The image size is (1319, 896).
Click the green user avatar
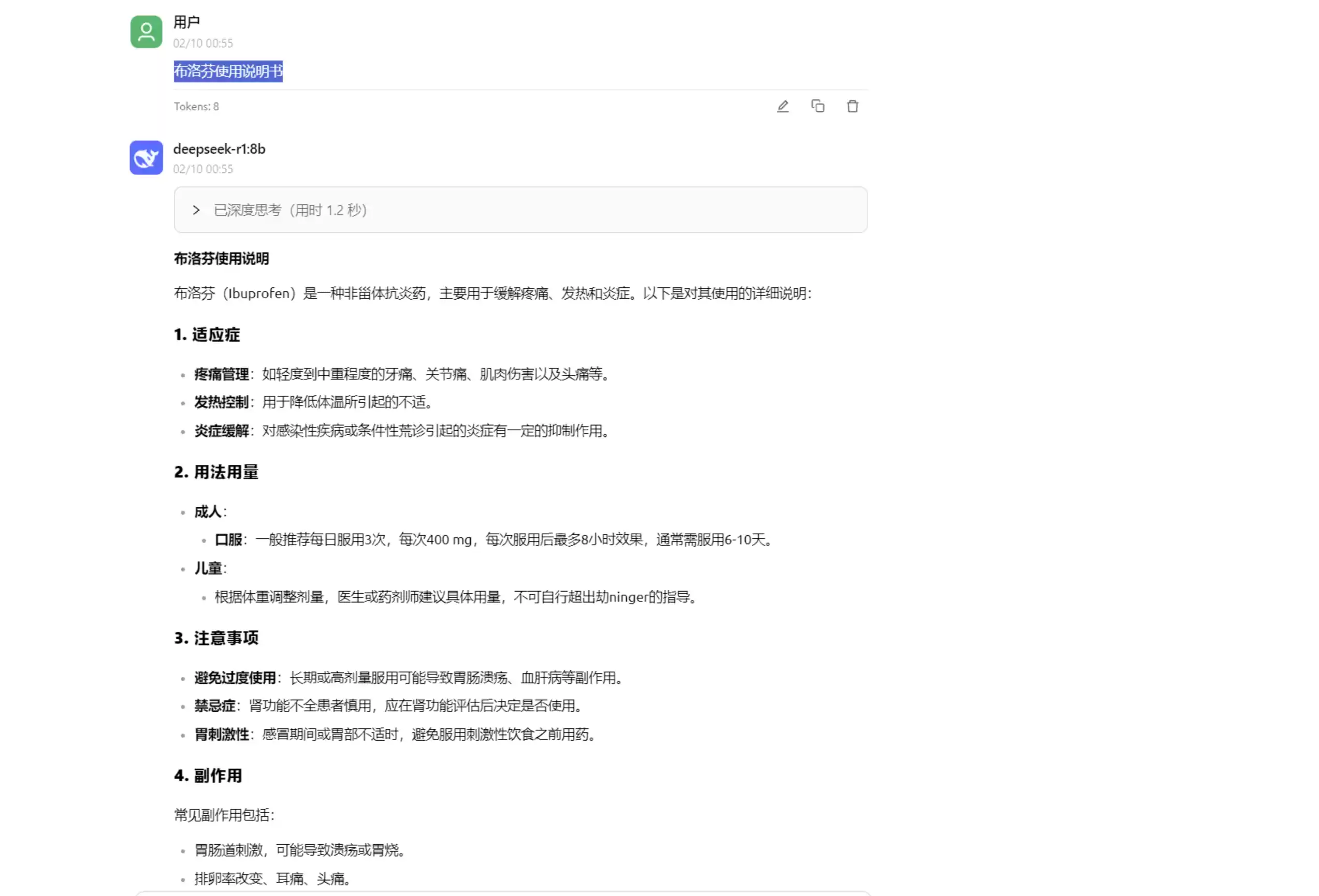point(146,31)
